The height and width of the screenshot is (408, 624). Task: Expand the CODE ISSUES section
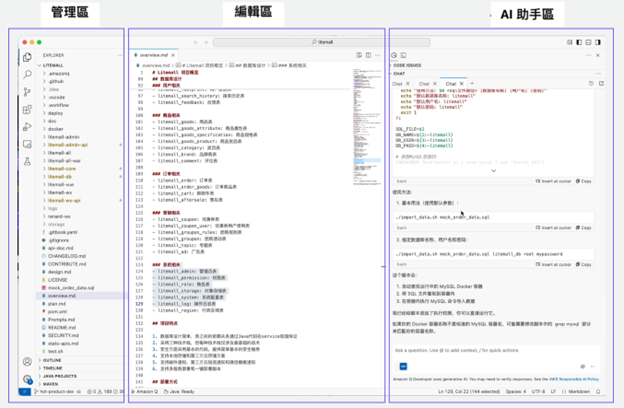coord(406,65)
